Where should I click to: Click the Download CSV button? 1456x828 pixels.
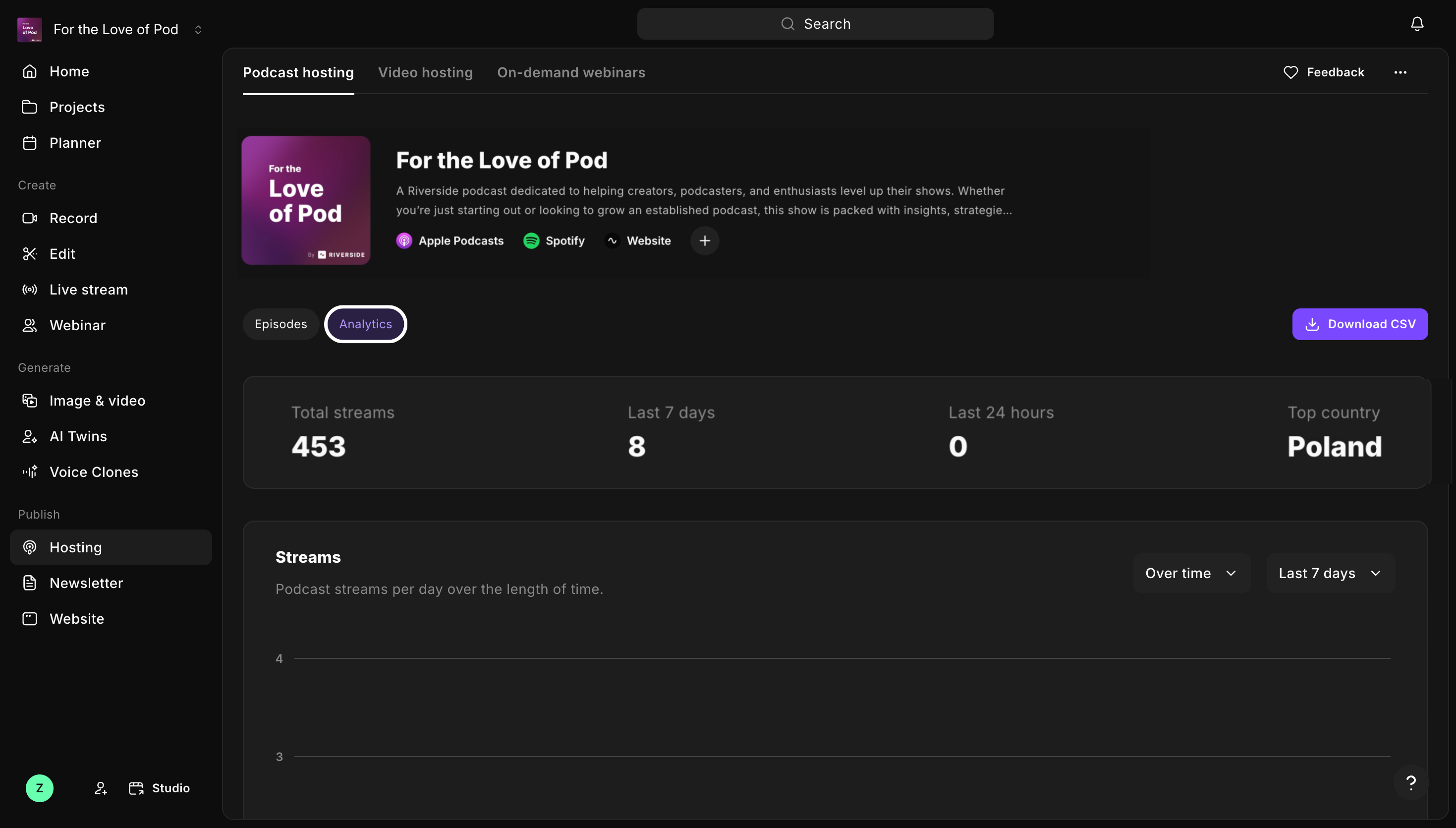pos(1360,324)
